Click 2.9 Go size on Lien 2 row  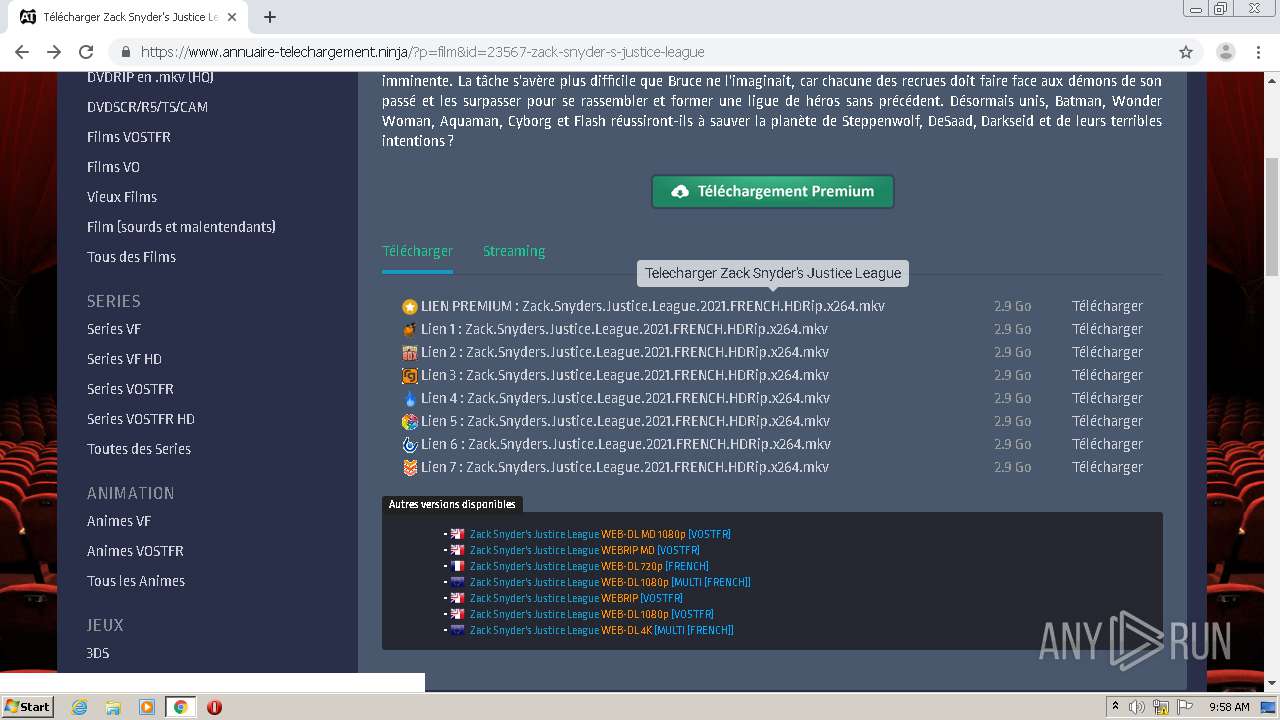(1012, 352)
